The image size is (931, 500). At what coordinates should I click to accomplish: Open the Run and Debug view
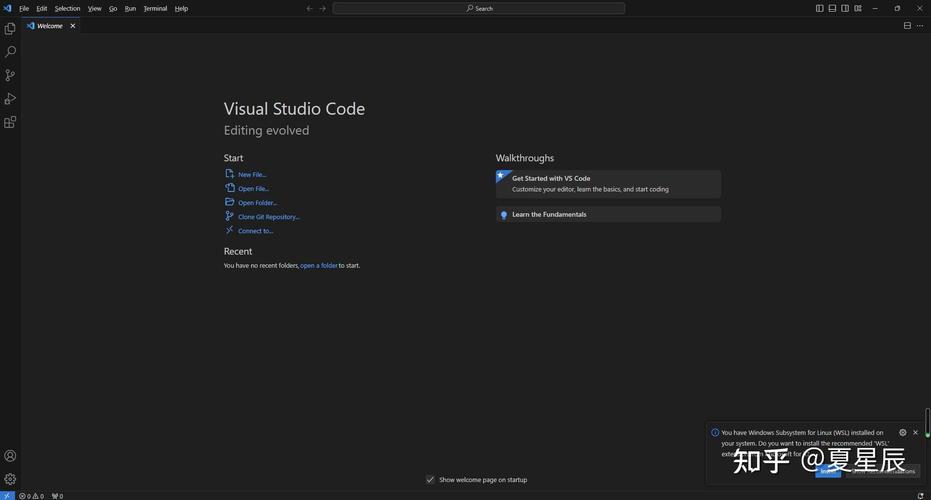[10, 99]
